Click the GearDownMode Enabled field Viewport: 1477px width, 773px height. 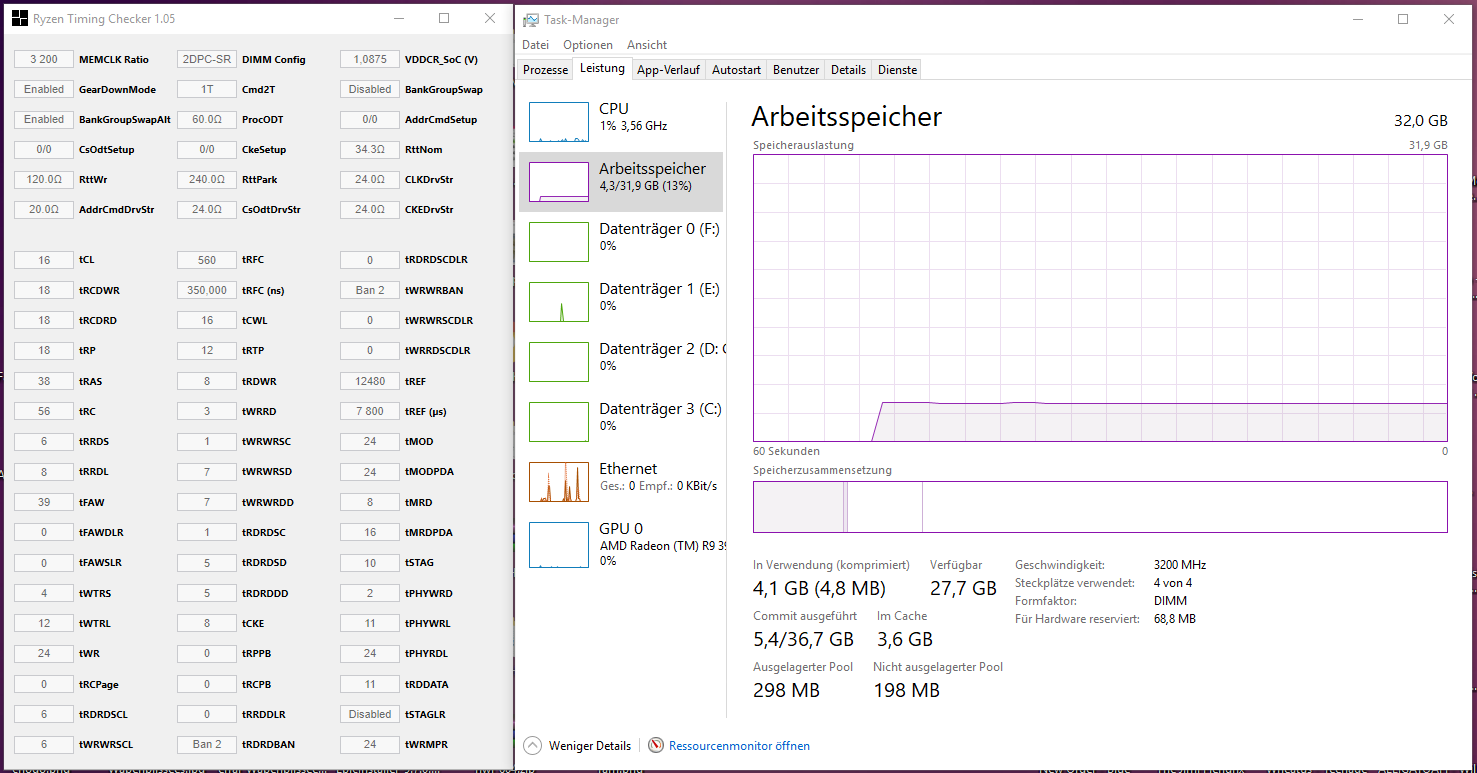click(x=44, y=89)
